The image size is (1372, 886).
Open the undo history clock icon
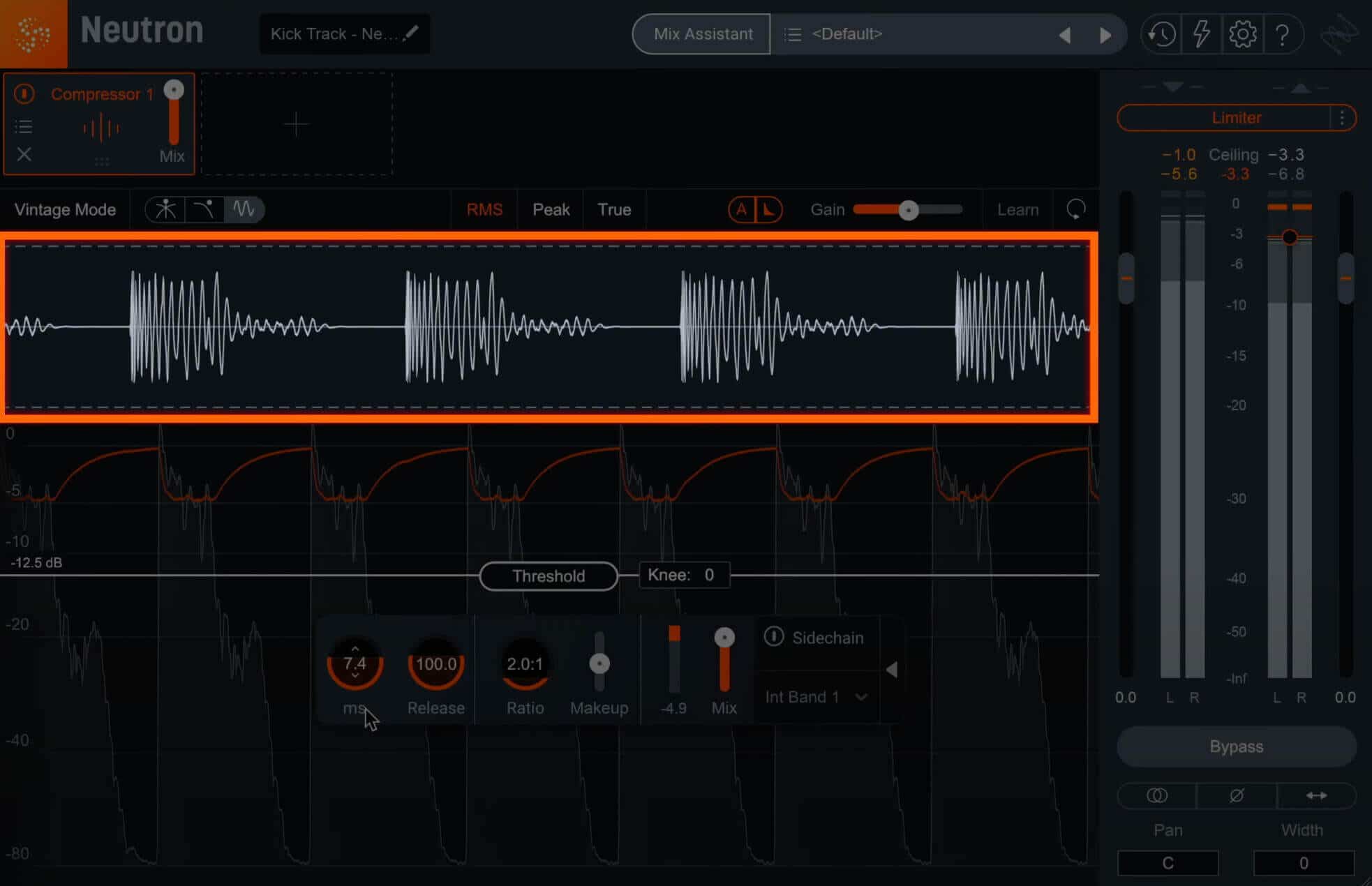coord(1162,34)
